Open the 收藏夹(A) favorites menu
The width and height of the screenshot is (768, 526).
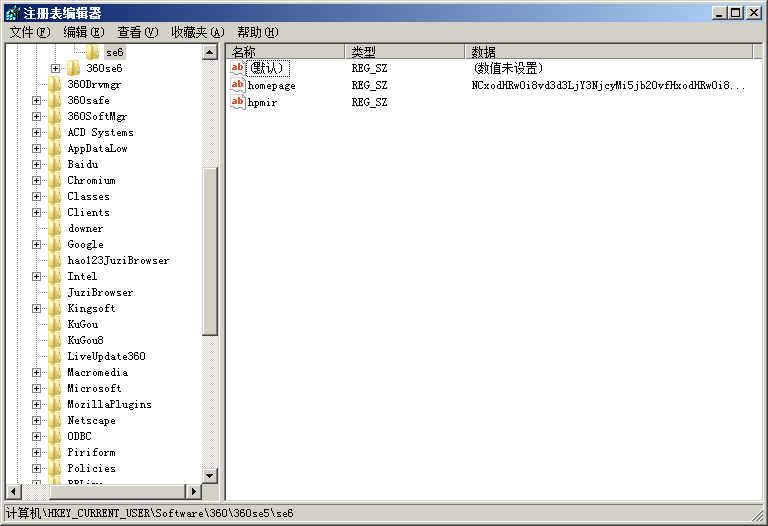197,32
